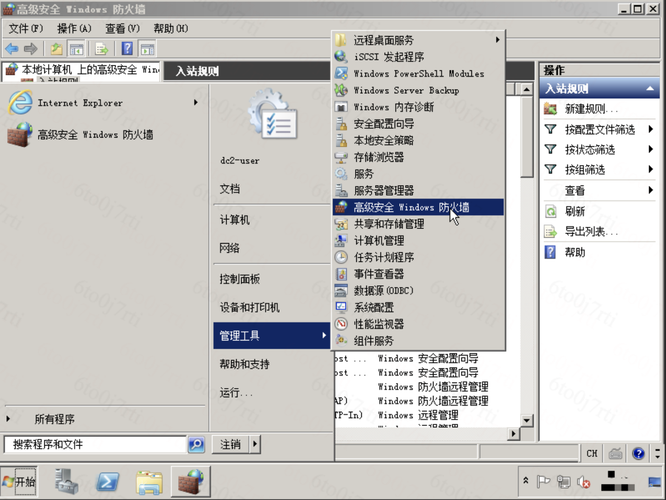Launch Windows Server Backup
666x500 pixels.
(x=418, y=90)
